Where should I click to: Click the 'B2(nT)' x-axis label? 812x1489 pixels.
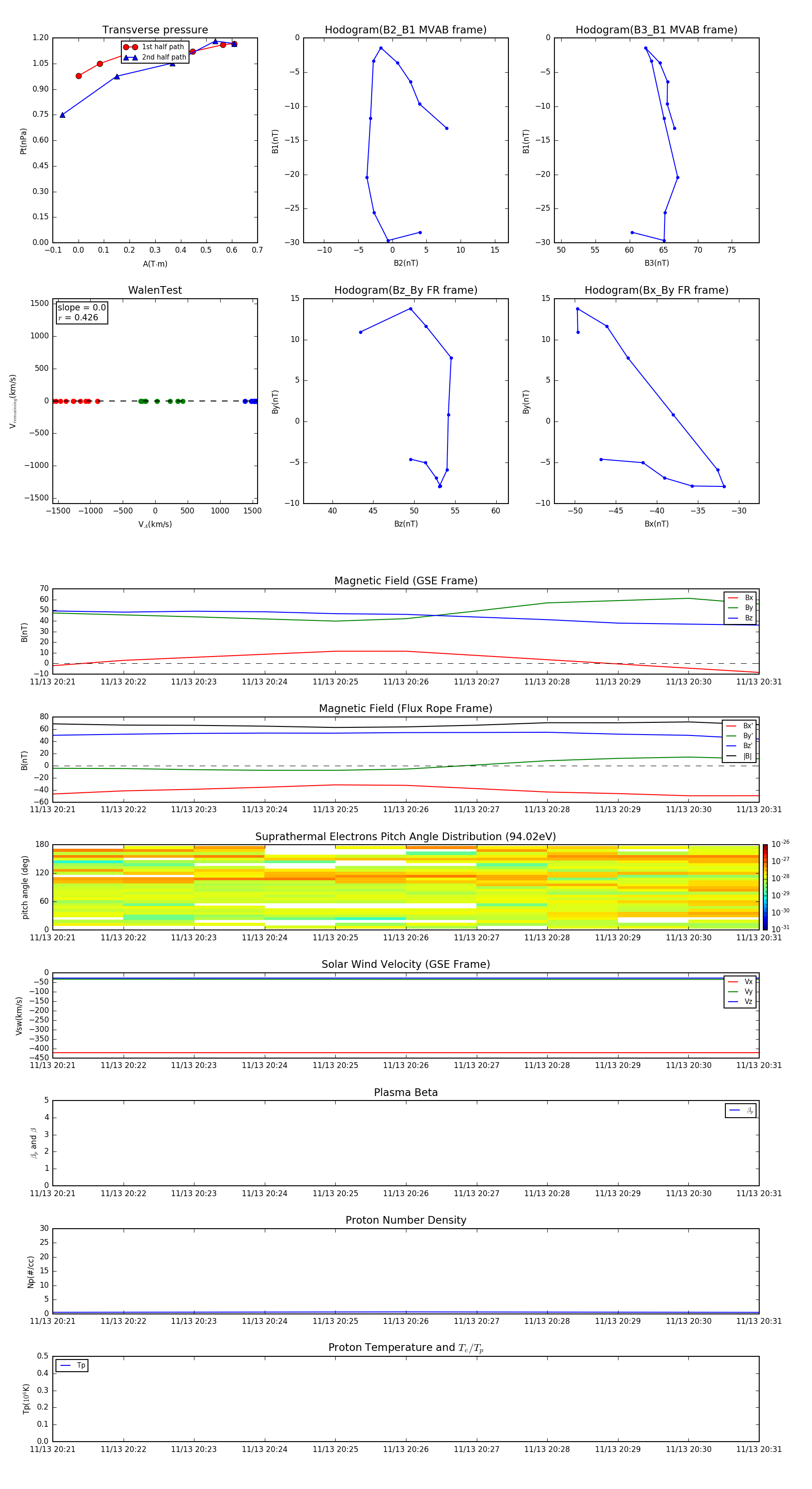(x=406, y=263)
